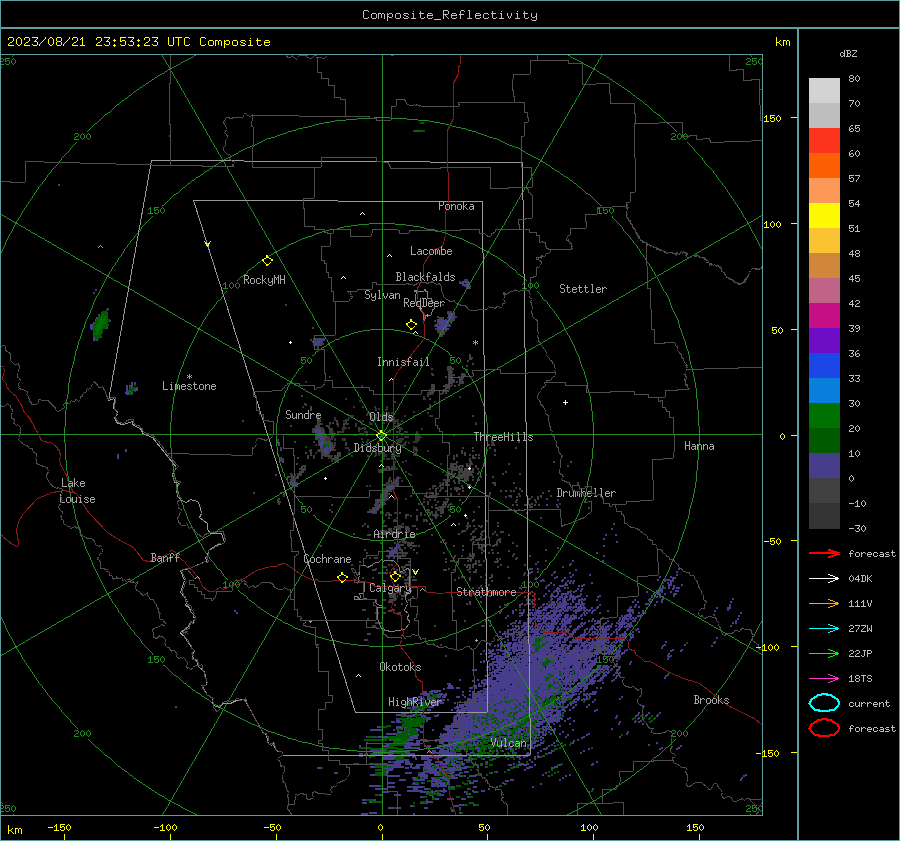Click the ThreeHills town label
The height and width of the screenshot is (841, 900).
click(x=503, y=437)
